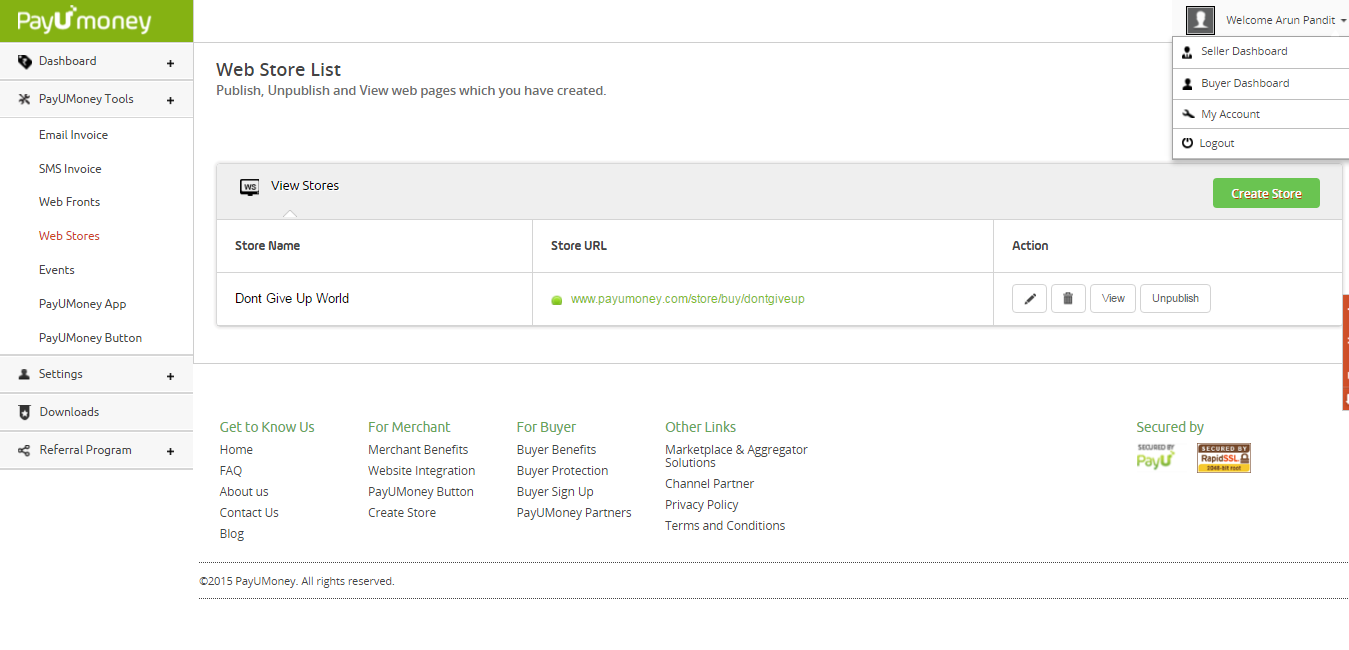
Task: Open Website Integration footer link
Action: pyautogui.click(x=422, y=471)
